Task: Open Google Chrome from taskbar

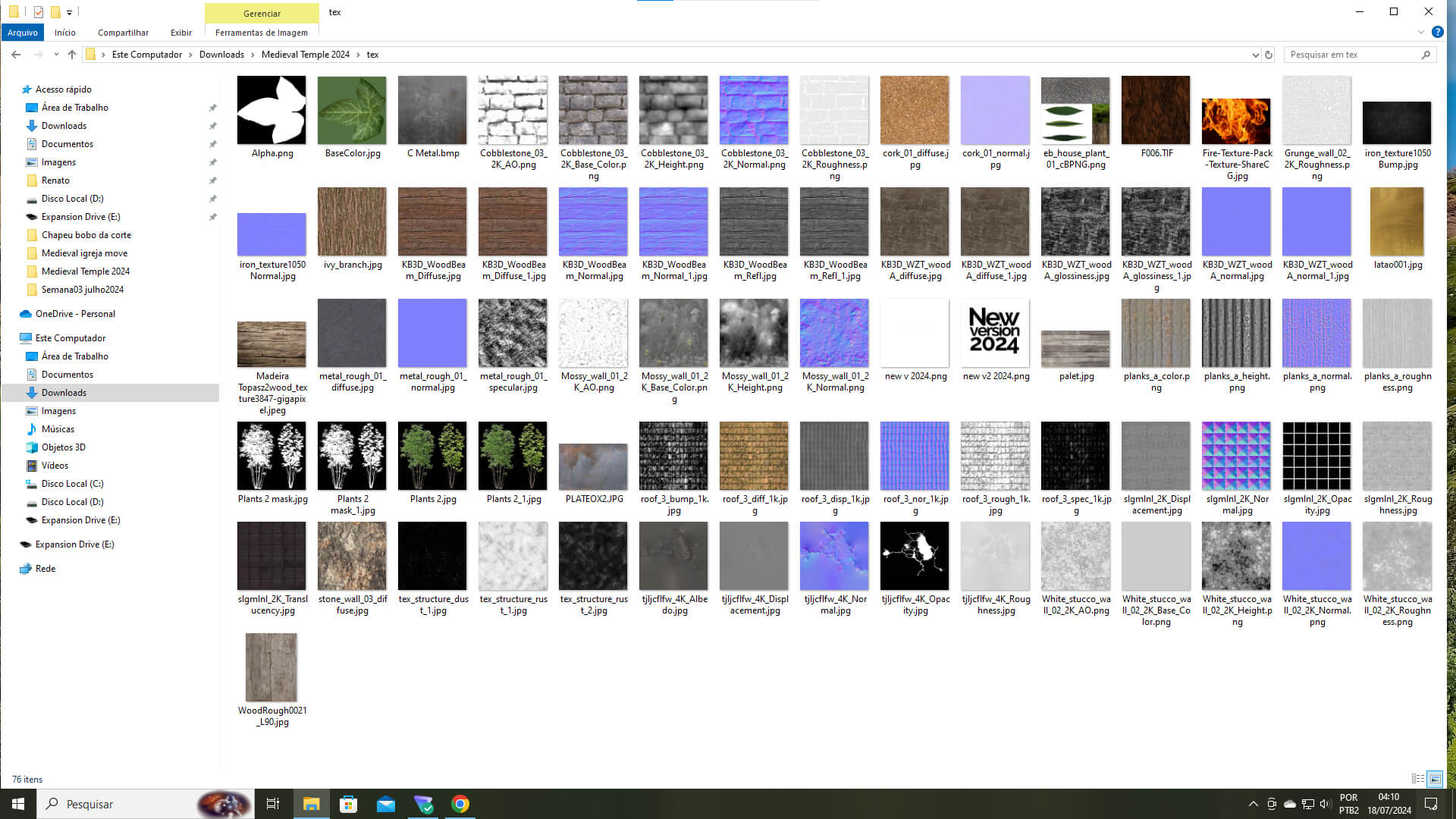Action: coord(460,804)
